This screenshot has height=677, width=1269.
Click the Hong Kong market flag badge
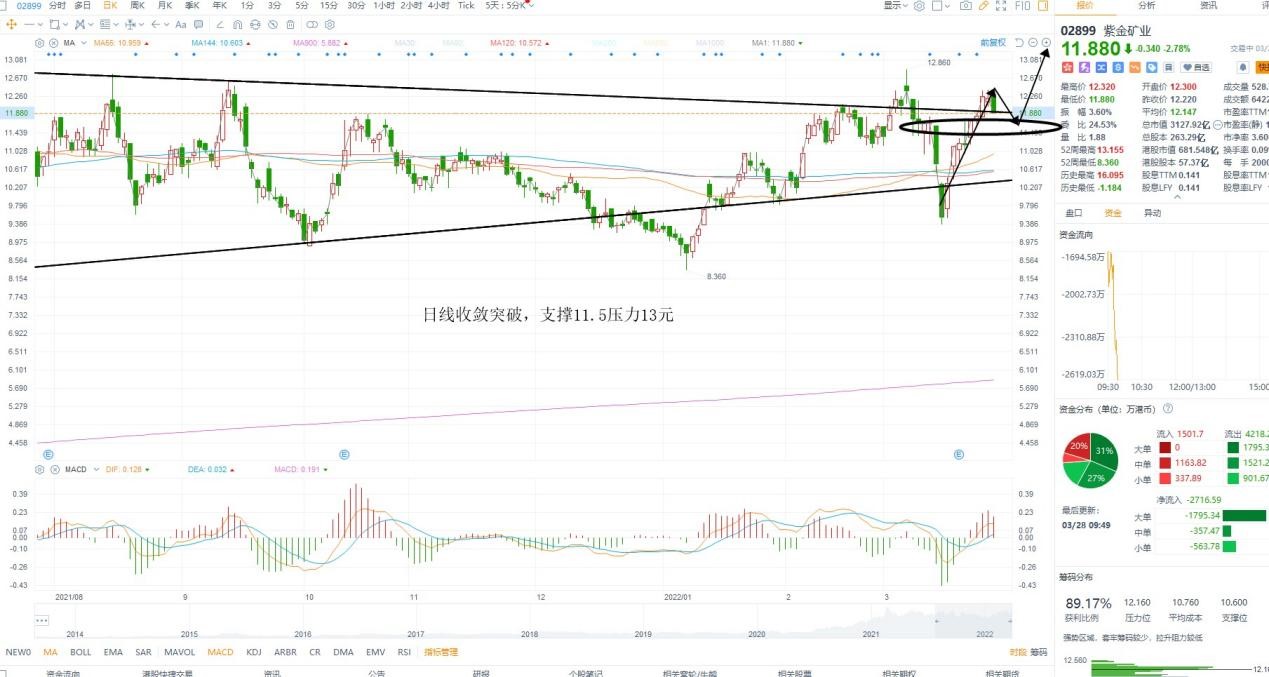[1067, 67]
